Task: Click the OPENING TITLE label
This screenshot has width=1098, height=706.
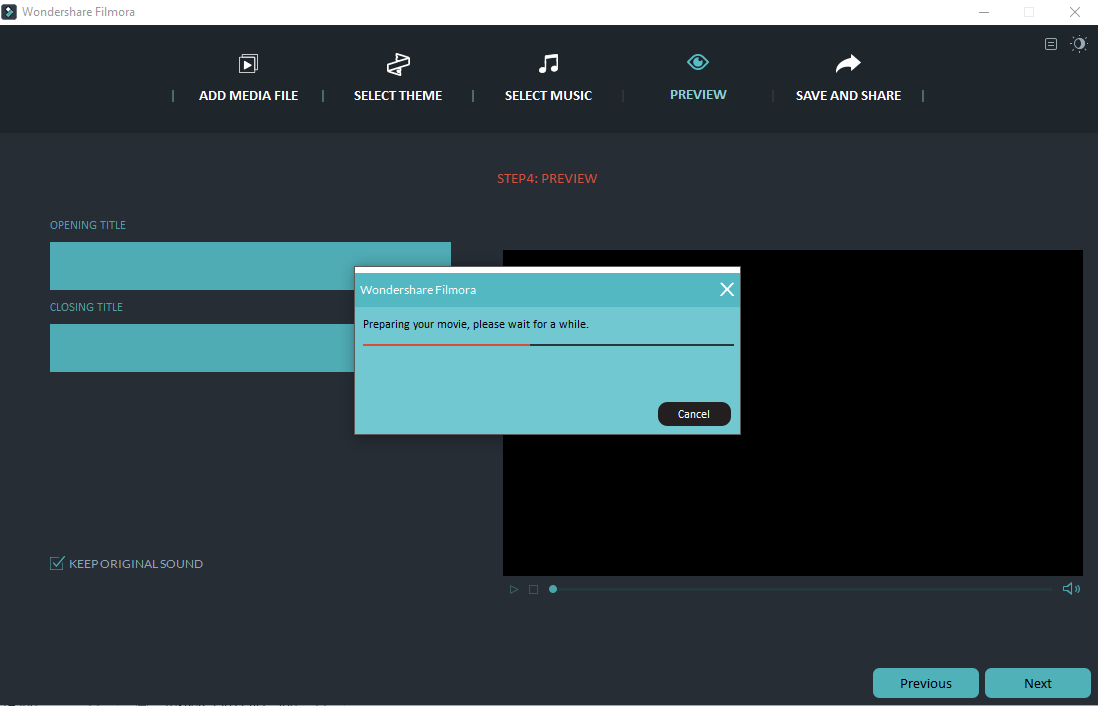Action: [88, 225]
